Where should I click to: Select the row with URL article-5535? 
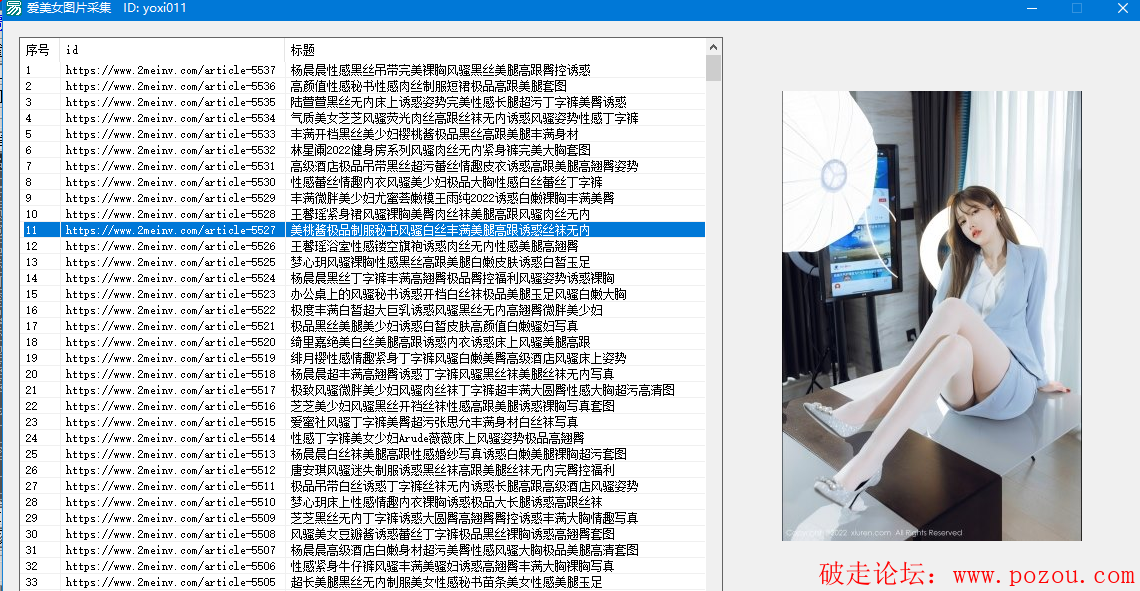click(x=170, y=102)
